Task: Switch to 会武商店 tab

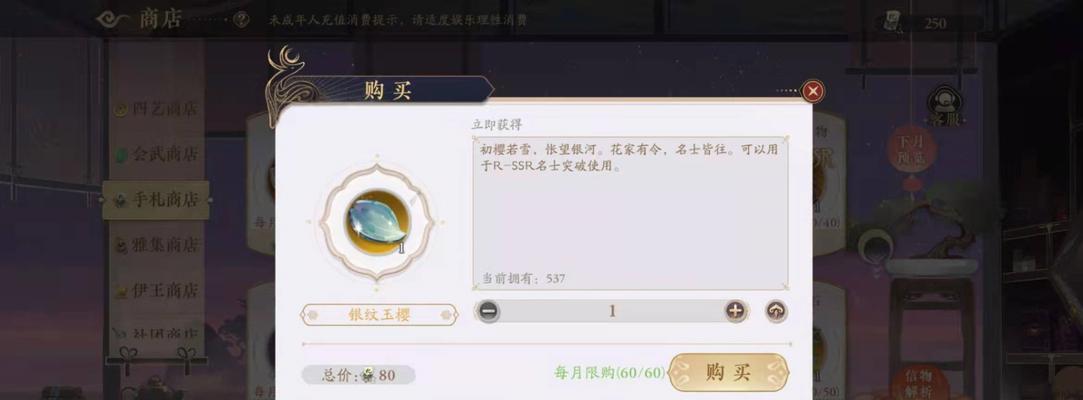Action: point(156,153)
